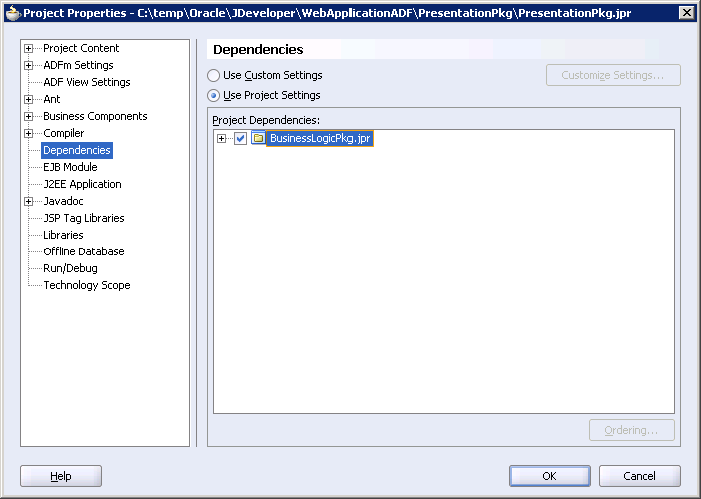Dismiss the dialog with Cancel
Viewport: 701px width, 499px height.
pos(639,476)
